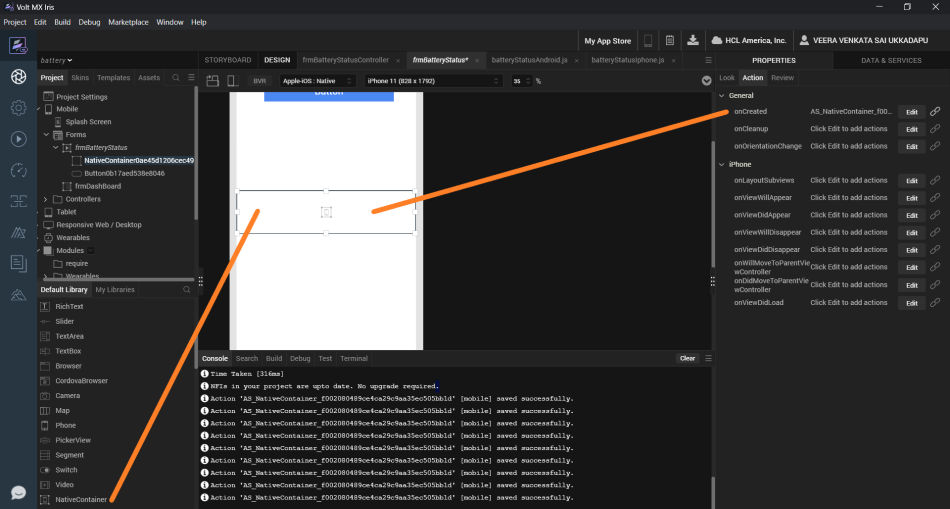The width and height of the screenshot is (950, 509).
Task: Collapse the Forms tree node
Action: (x=46, y=135)
